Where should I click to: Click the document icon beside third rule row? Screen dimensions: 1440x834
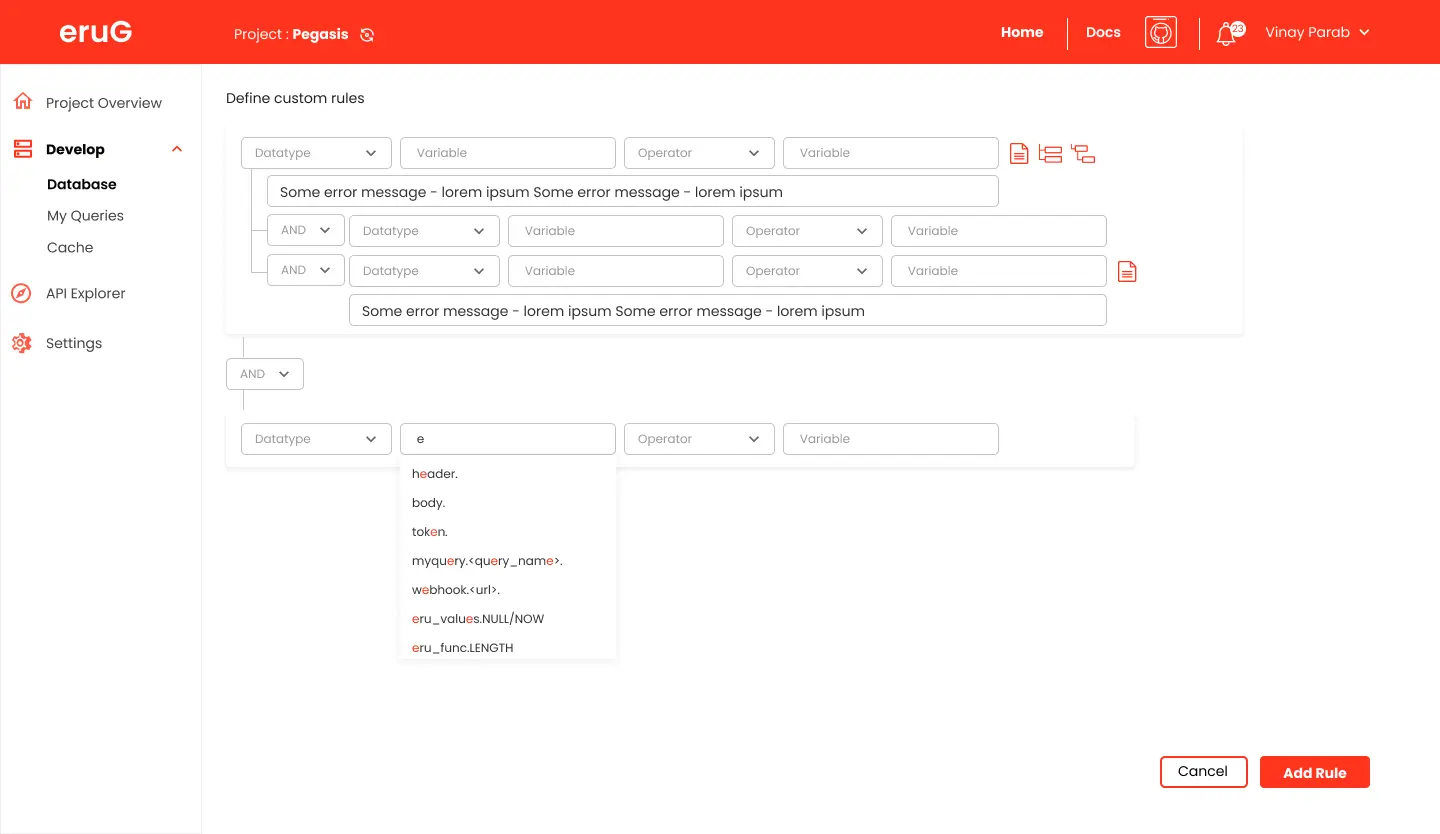tap(1127, 271)
